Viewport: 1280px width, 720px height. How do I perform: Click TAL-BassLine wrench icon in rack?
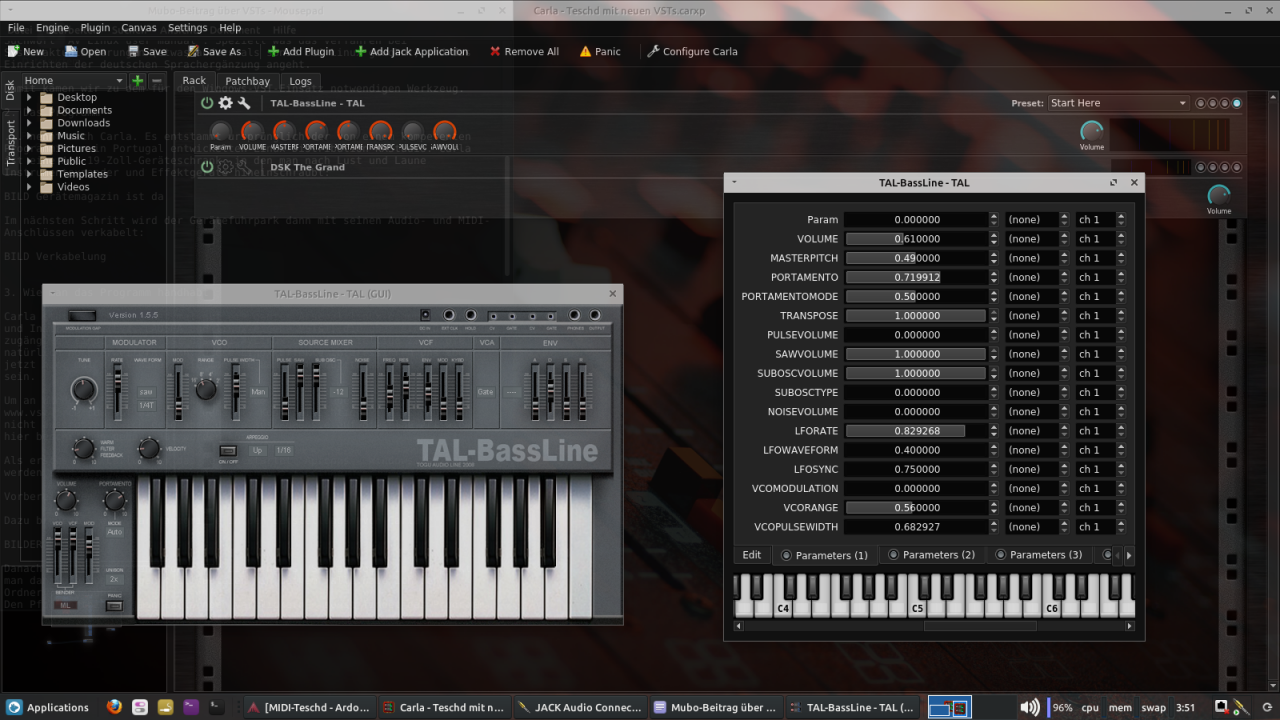[x=243, y=103]
